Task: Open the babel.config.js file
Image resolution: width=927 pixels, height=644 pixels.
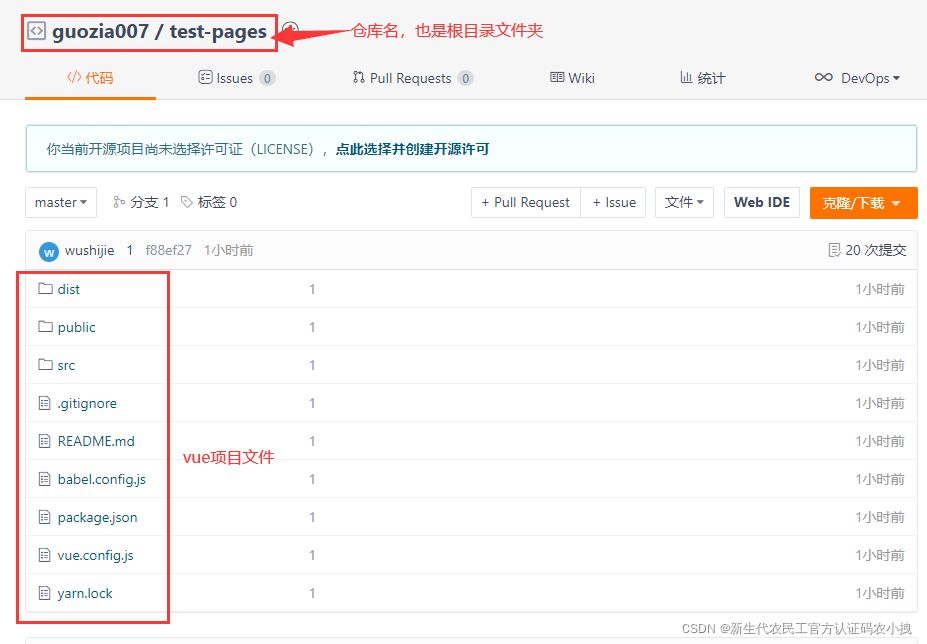Action: coord(102,480)
